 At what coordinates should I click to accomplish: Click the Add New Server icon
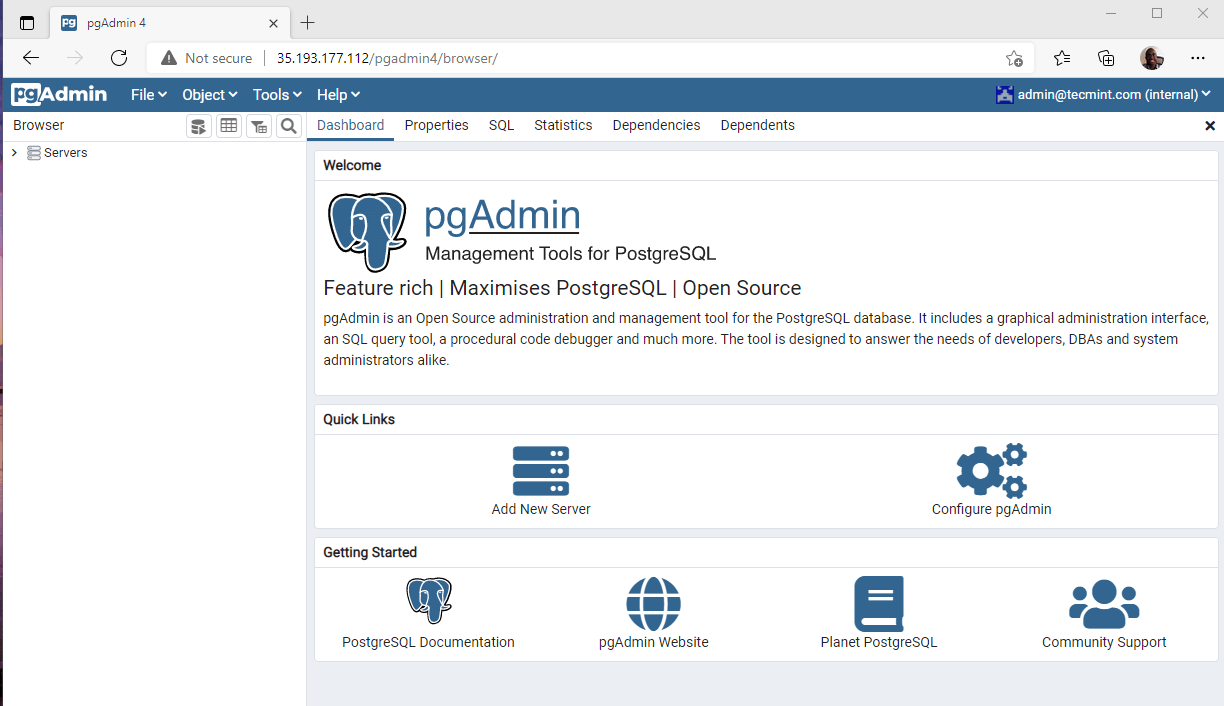point(541,471)
